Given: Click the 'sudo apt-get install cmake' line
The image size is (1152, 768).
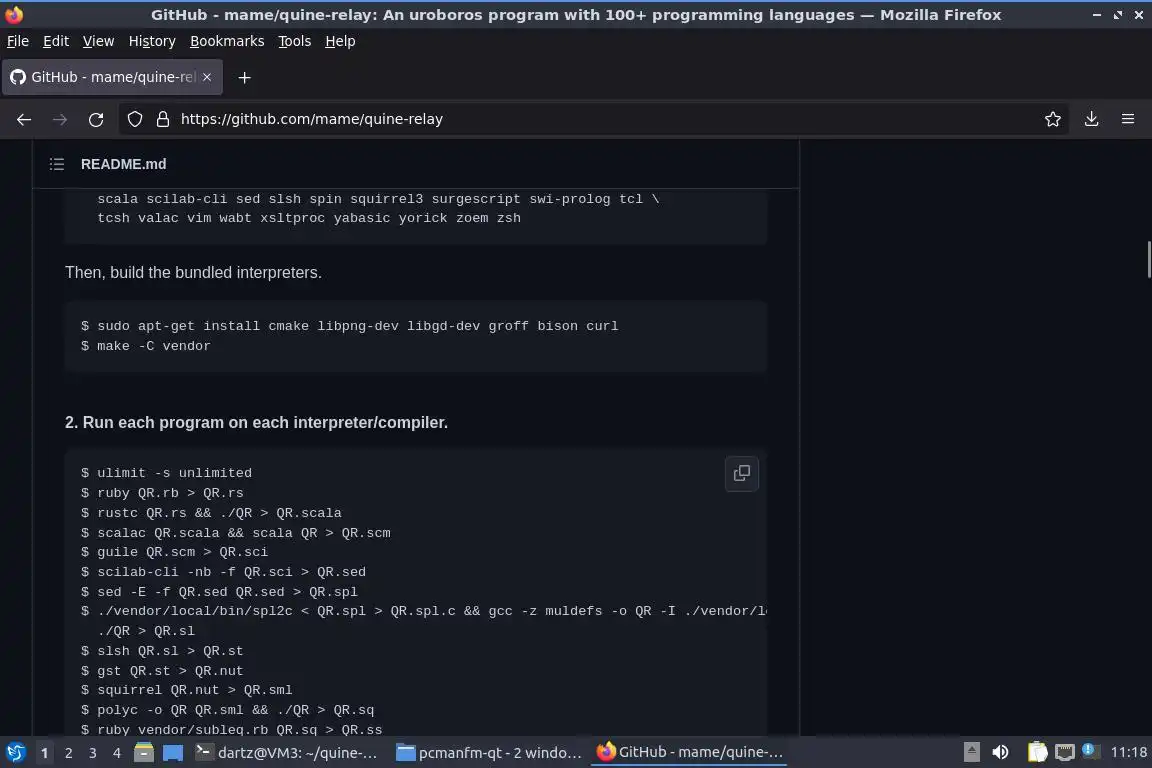Looking at the screenshot, I should [x=350, y=326].
